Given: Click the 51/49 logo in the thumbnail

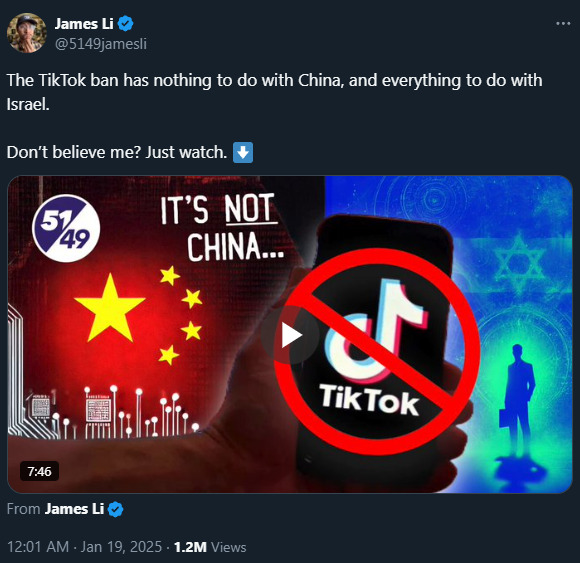Looking at the screenshot, I should point(66,228).
